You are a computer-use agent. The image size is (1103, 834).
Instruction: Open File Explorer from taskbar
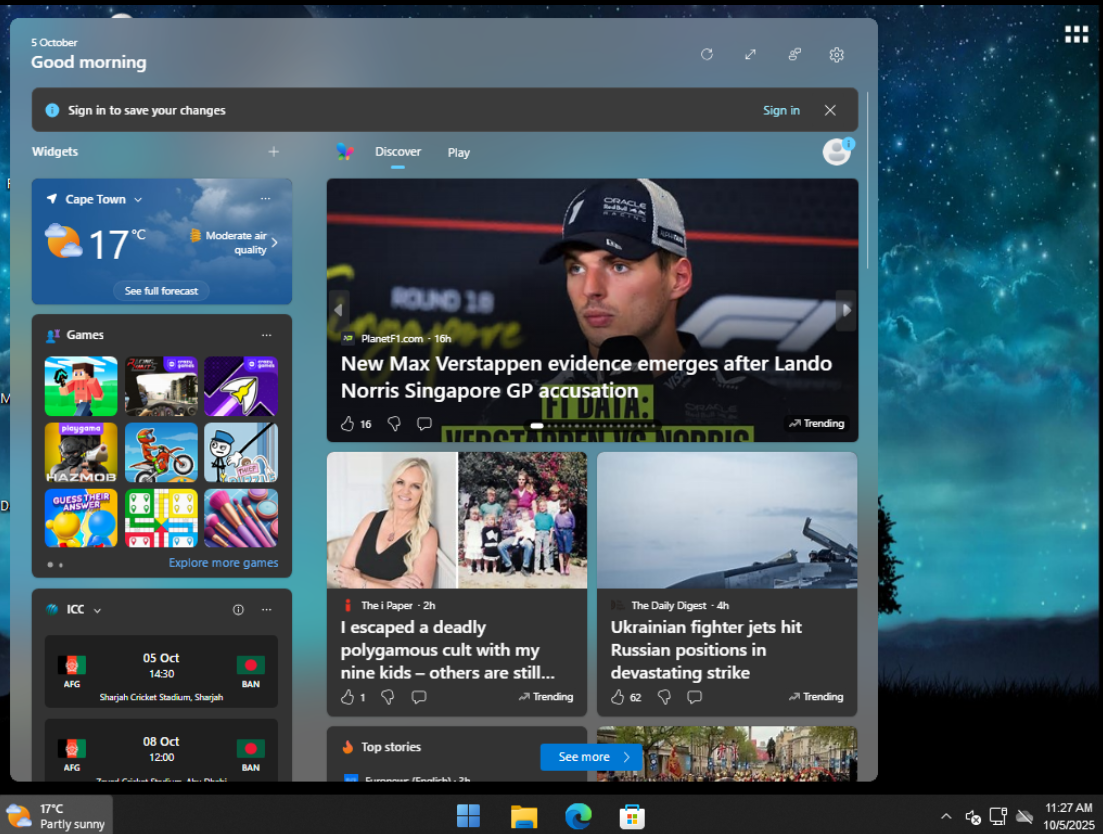pyautogui.click(x=524, y=816)
